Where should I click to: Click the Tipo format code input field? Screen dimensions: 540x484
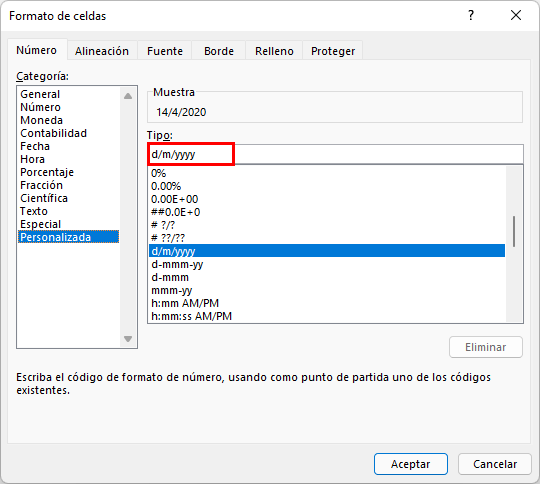click(x=335, y=154)
